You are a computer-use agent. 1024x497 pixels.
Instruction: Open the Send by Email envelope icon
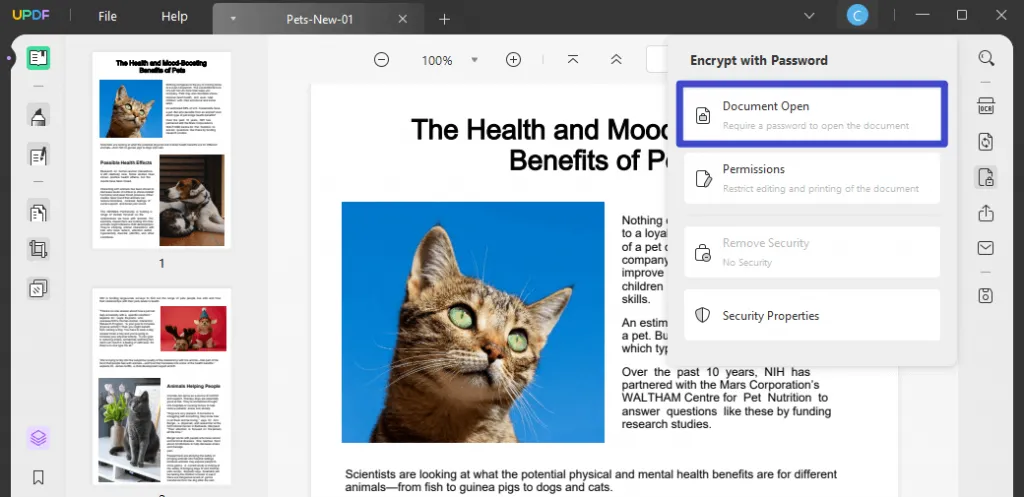click(x=985, y=248)
